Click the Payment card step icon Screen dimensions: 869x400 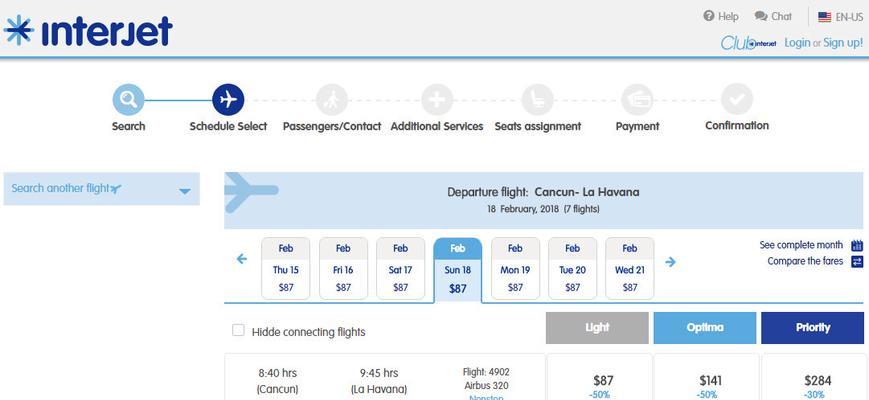coord(637,100)
